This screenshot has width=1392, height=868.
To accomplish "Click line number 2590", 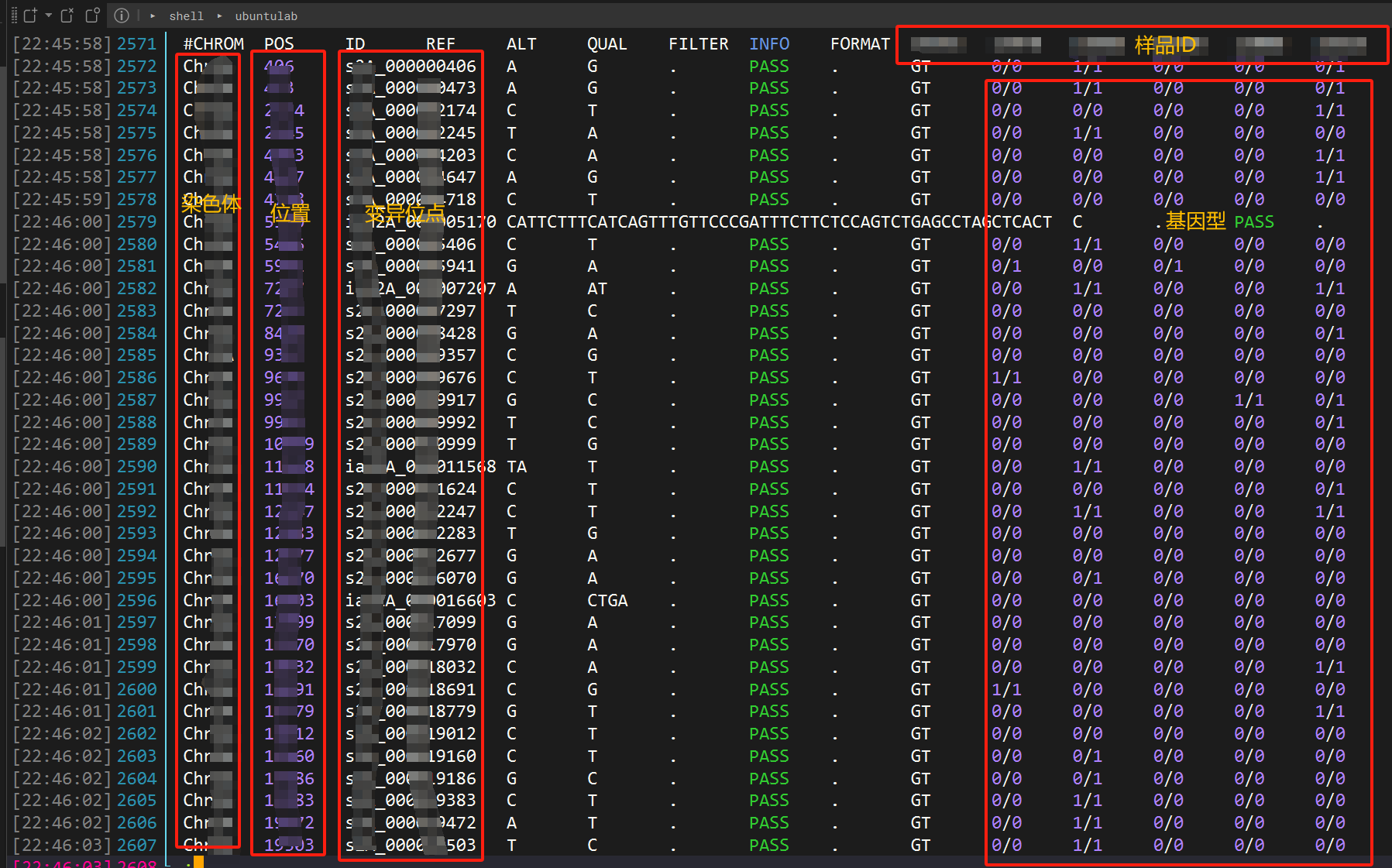I will [136, 467].
